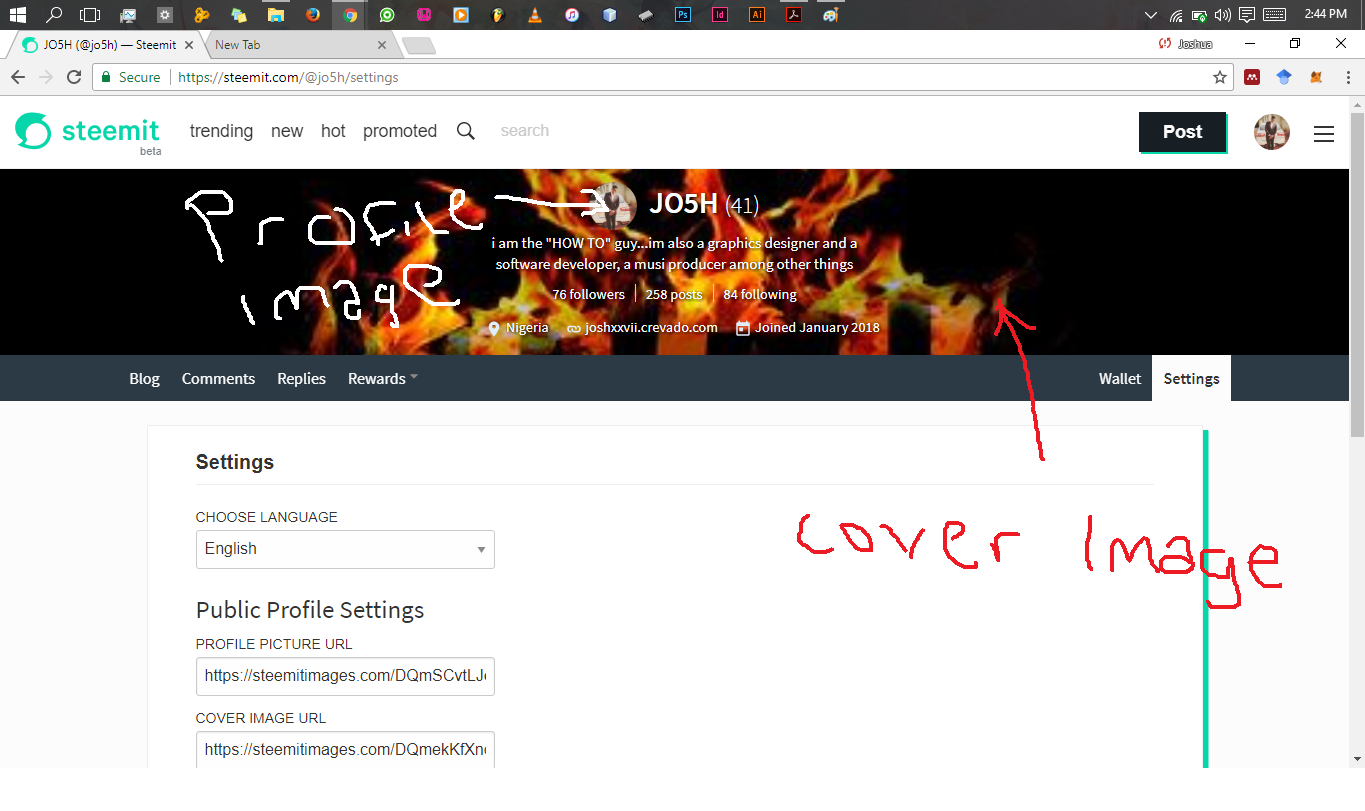The width and height of the screenshot is (1365, 811).
Task: Go to hot posts
Action: click(x=333, y=131)
